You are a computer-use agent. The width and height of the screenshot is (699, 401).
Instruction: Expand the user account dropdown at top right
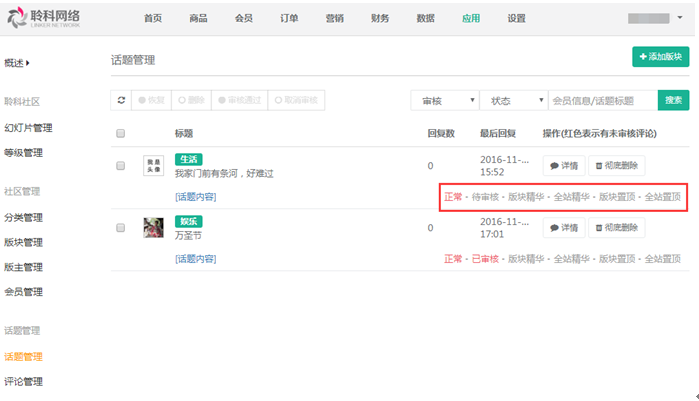[x=660, y=18]
